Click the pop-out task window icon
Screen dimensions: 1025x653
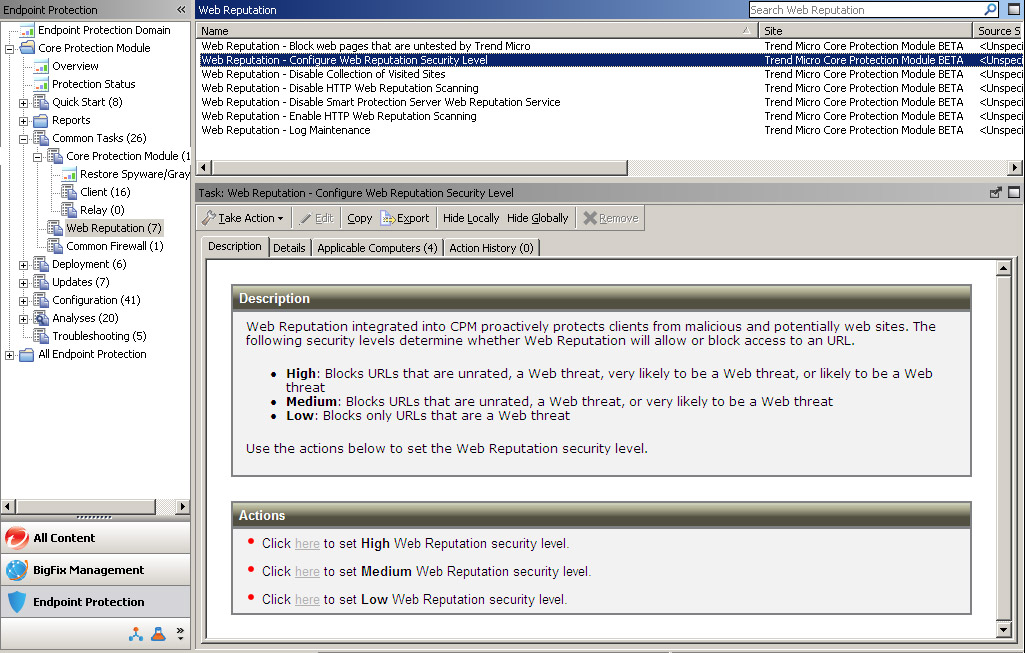coord(996,193)
